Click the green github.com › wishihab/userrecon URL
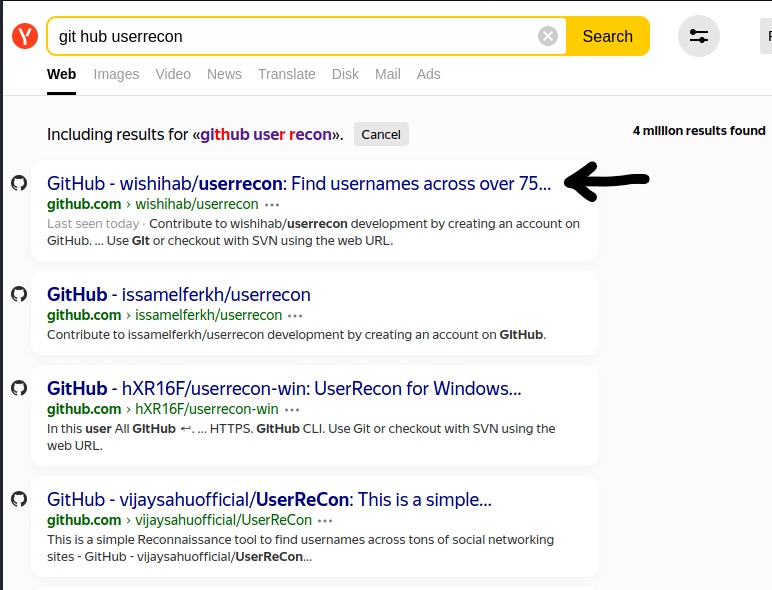The width and height of the screenshot is (772, 590). [153, 204]
